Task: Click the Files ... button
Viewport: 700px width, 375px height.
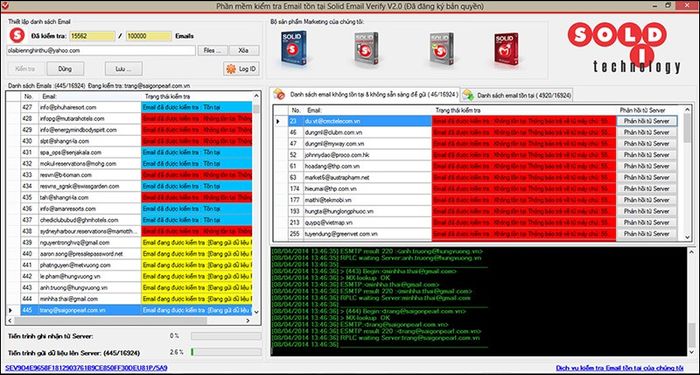Action: (x=212, y=50)
